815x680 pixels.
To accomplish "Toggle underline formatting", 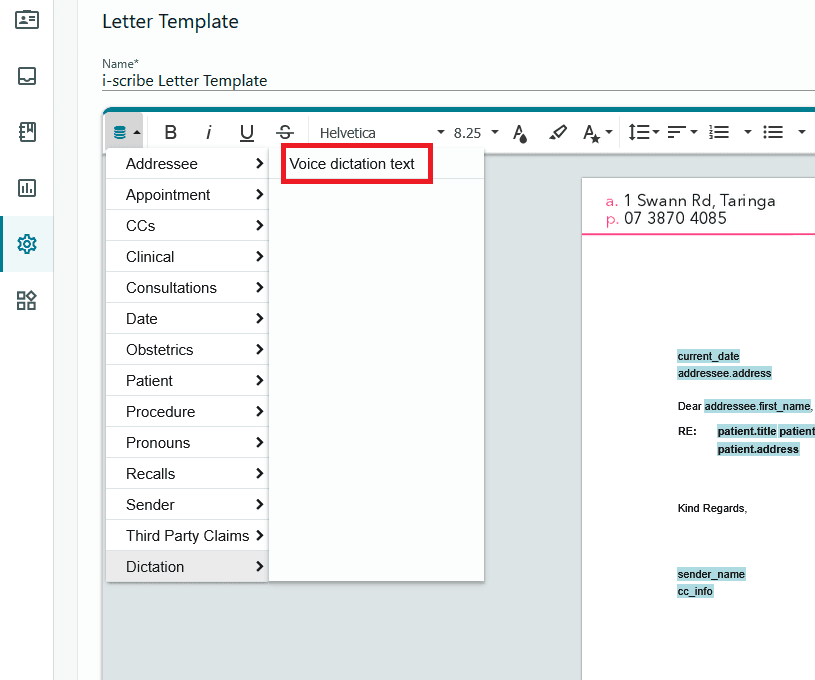I will (247, 133).
